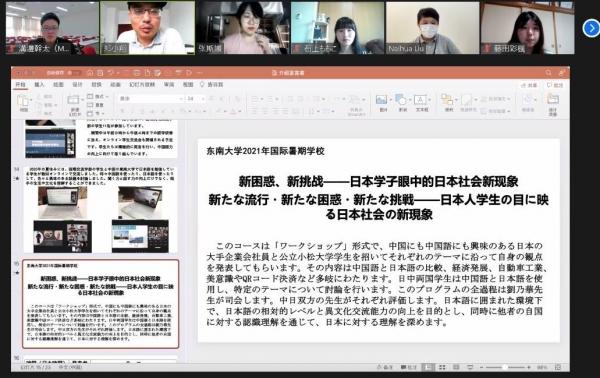The image size is (600, 378).
Task: Expand the New Slide dropdown arrow
Action: pos(82,100)
